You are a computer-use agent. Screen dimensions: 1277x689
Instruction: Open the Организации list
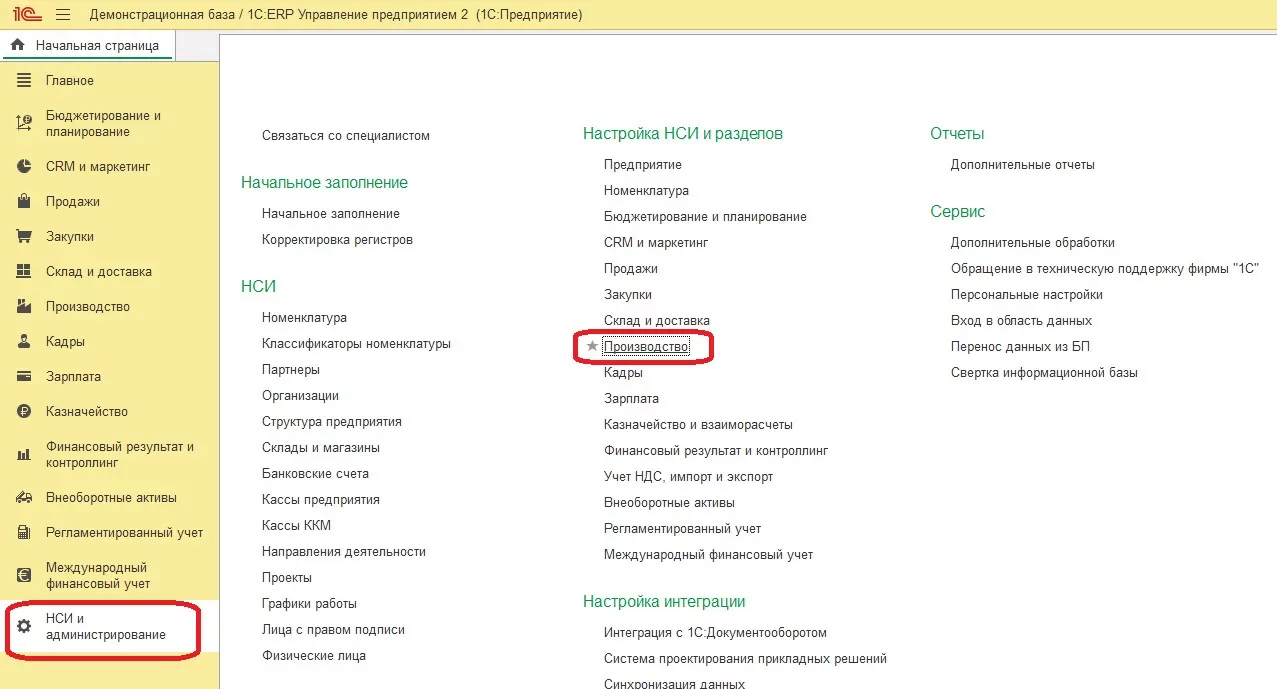pyautogui.click(x=300, y=395)
